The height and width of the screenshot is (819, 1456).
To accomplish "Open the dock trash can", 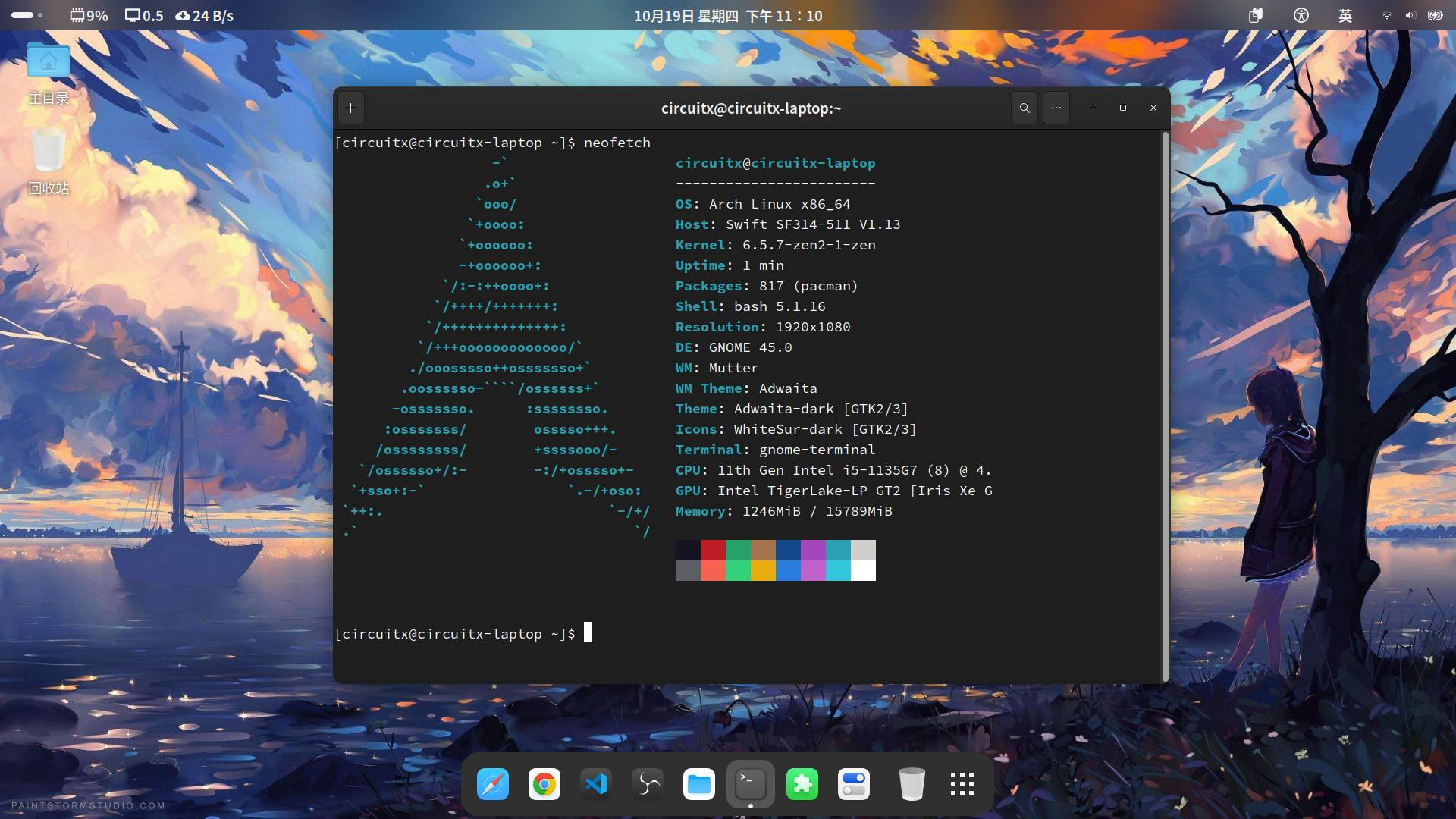I will pyautogui.click(x=912, y=784).
